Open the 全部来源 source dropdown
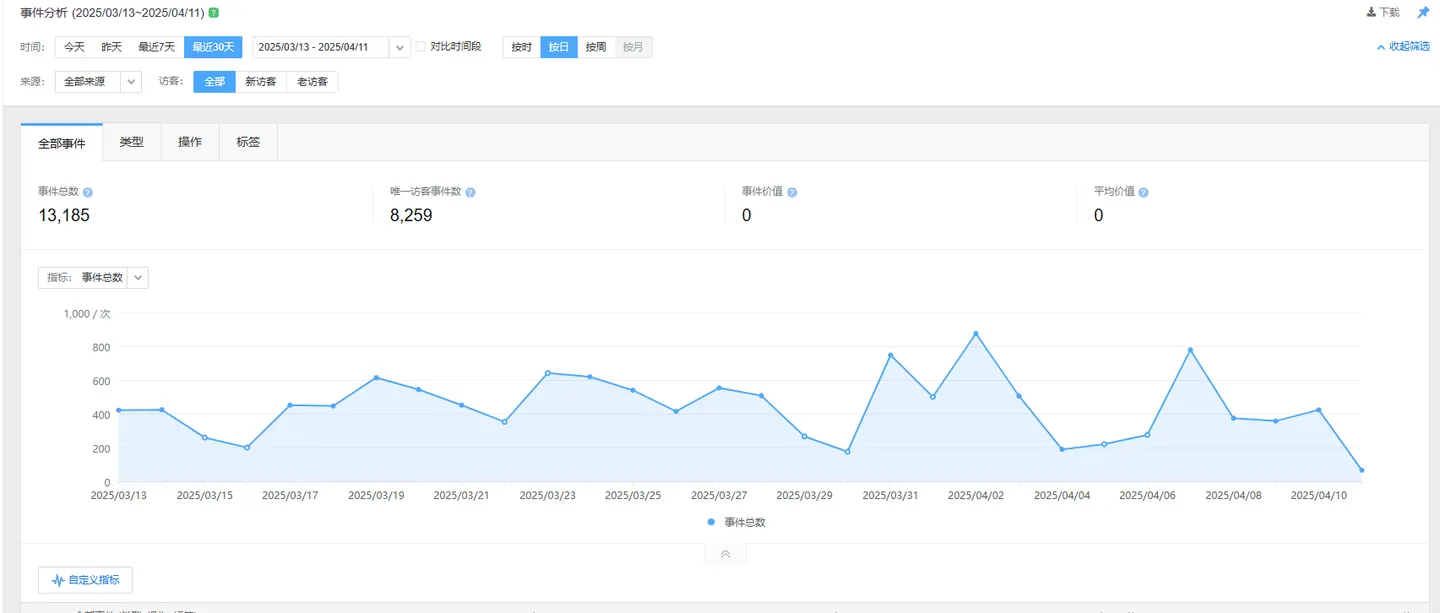1440x613 pixels. coord(98,82)
